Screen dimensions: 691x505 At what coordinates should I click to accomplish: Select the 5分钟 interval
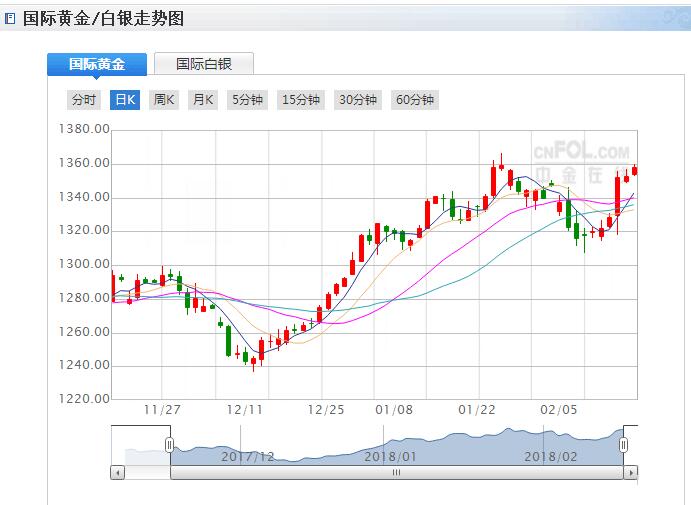click(x=247, y=100)
